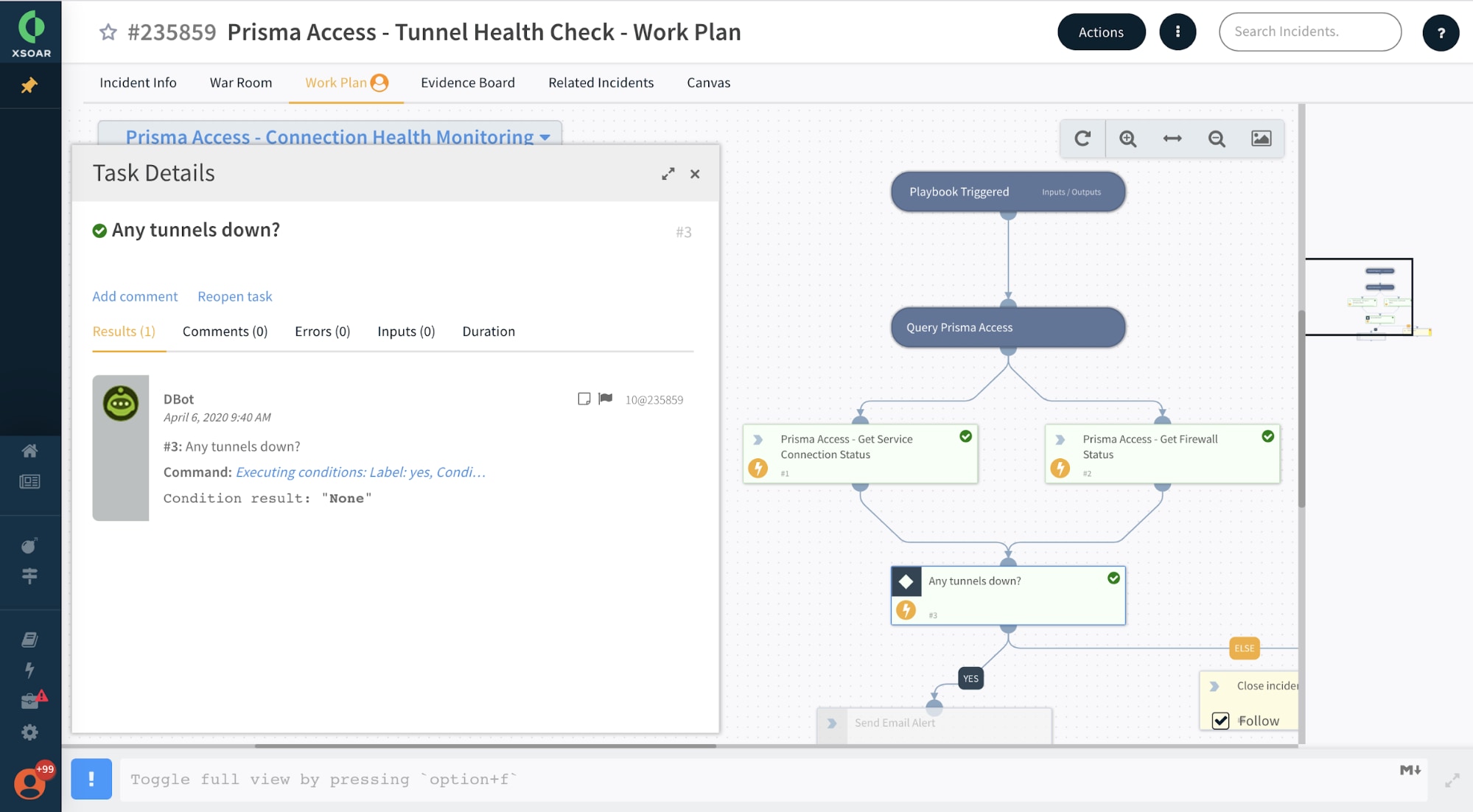Screen dimensions: 1473x812
Task: Switch to Related Incidents tab
Action: point(601,83)
